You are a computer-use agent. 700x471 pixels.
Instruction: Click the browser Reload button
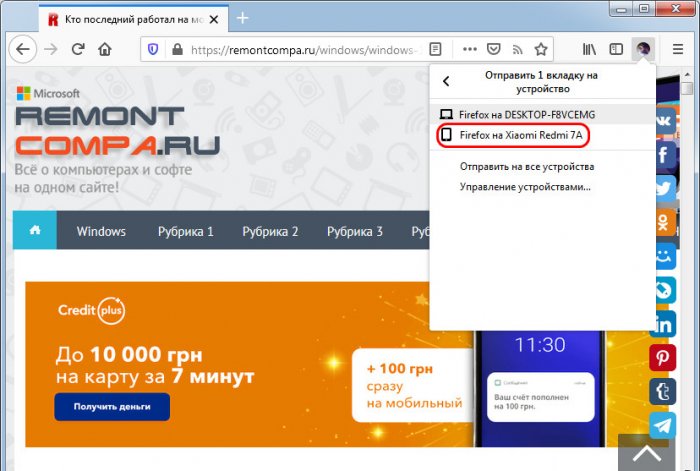[x=78, y=48]
